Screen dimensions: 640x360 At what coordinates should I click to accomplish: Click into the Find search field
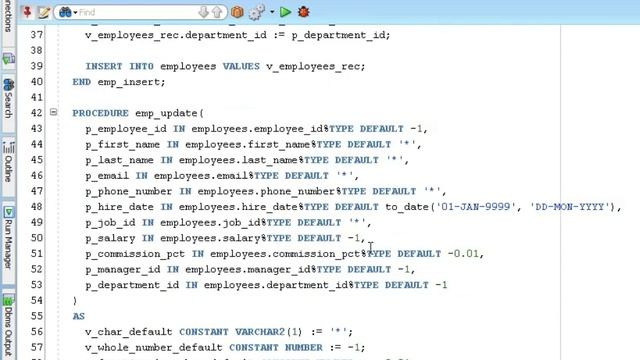(x=137, y=12)
